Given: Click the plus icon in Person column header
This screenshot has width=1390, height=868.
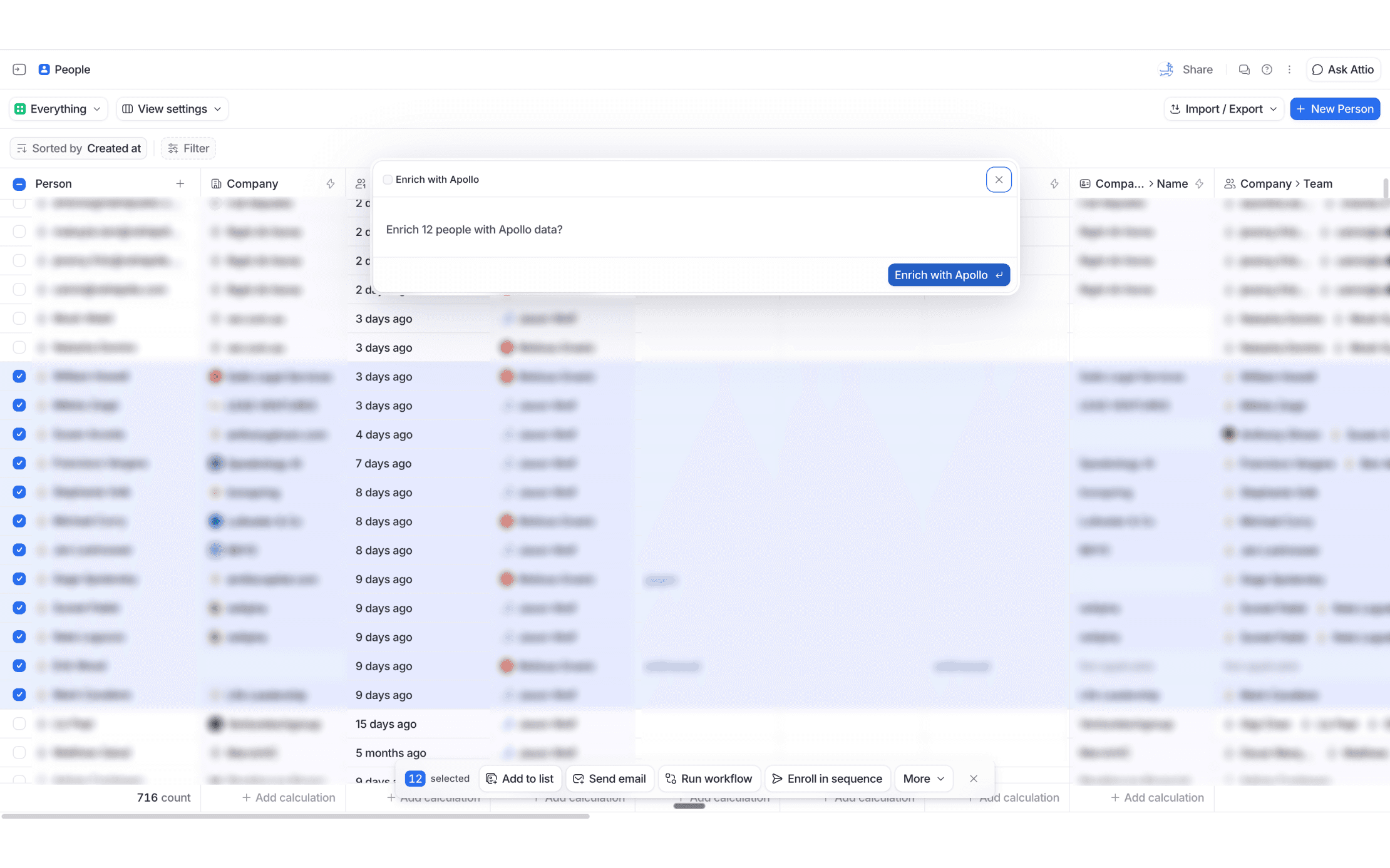Looking at the screenshot, I should point(180,183).
